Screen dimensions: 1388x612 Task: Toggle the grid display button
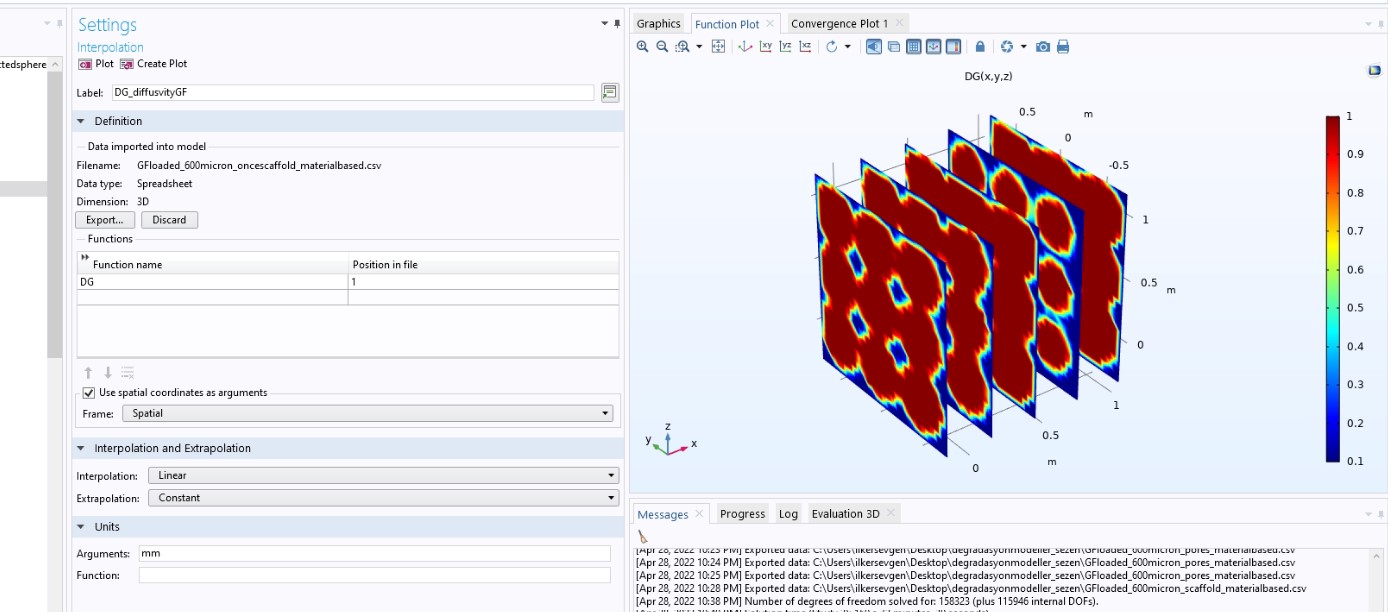click(913, 47)
